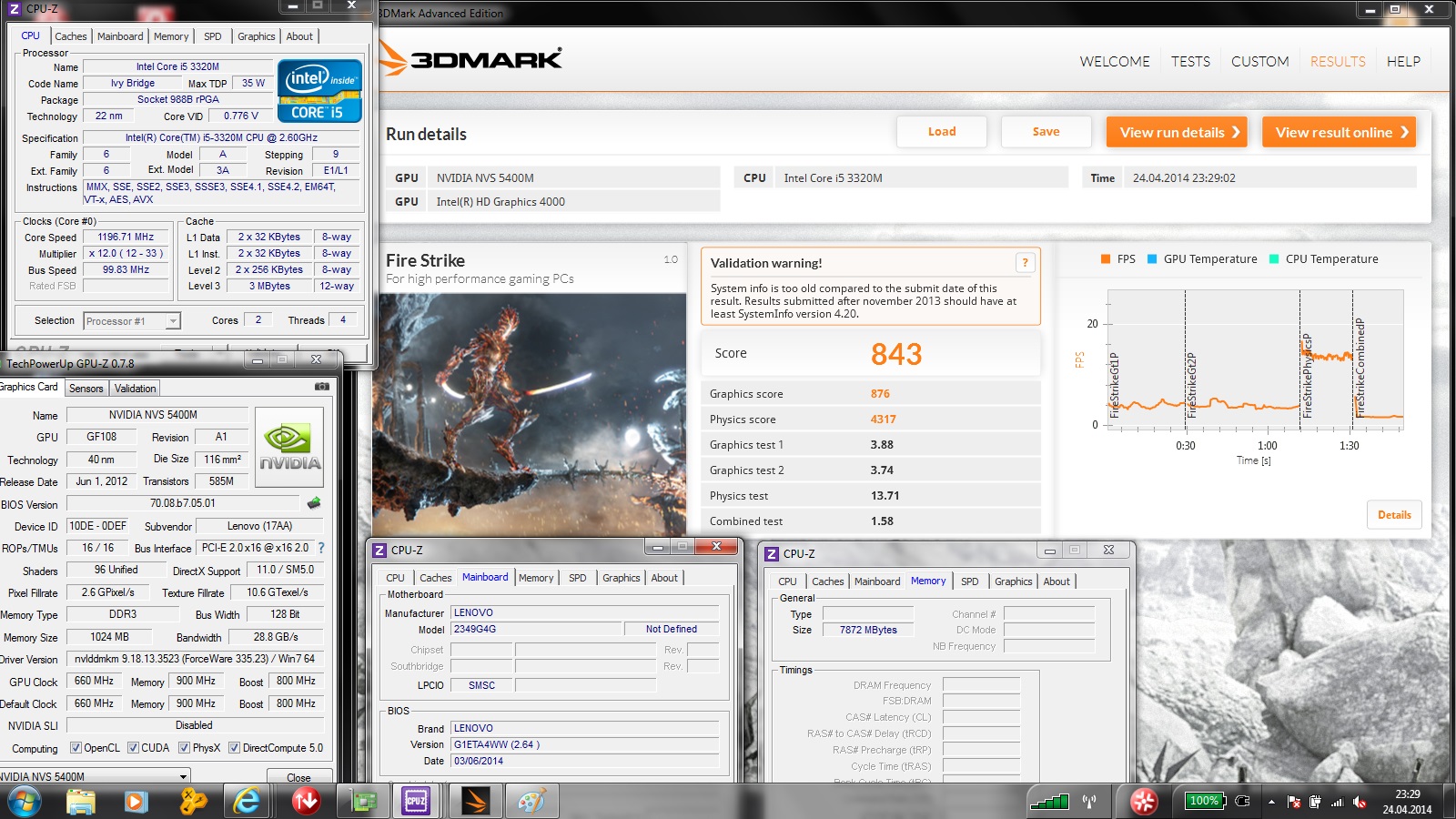Screen dimensions: 1456x819
Task: Click the Close button in GPU-Z
Action: 298,777
